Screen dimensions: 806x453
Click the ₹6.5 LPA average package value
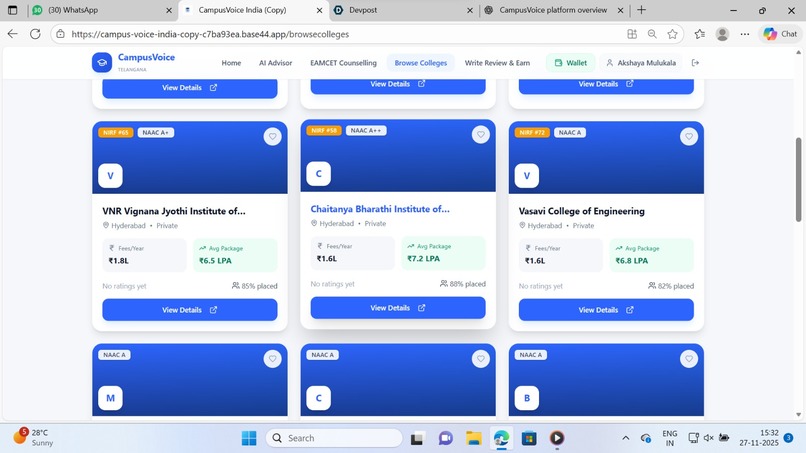pos(215,261)
